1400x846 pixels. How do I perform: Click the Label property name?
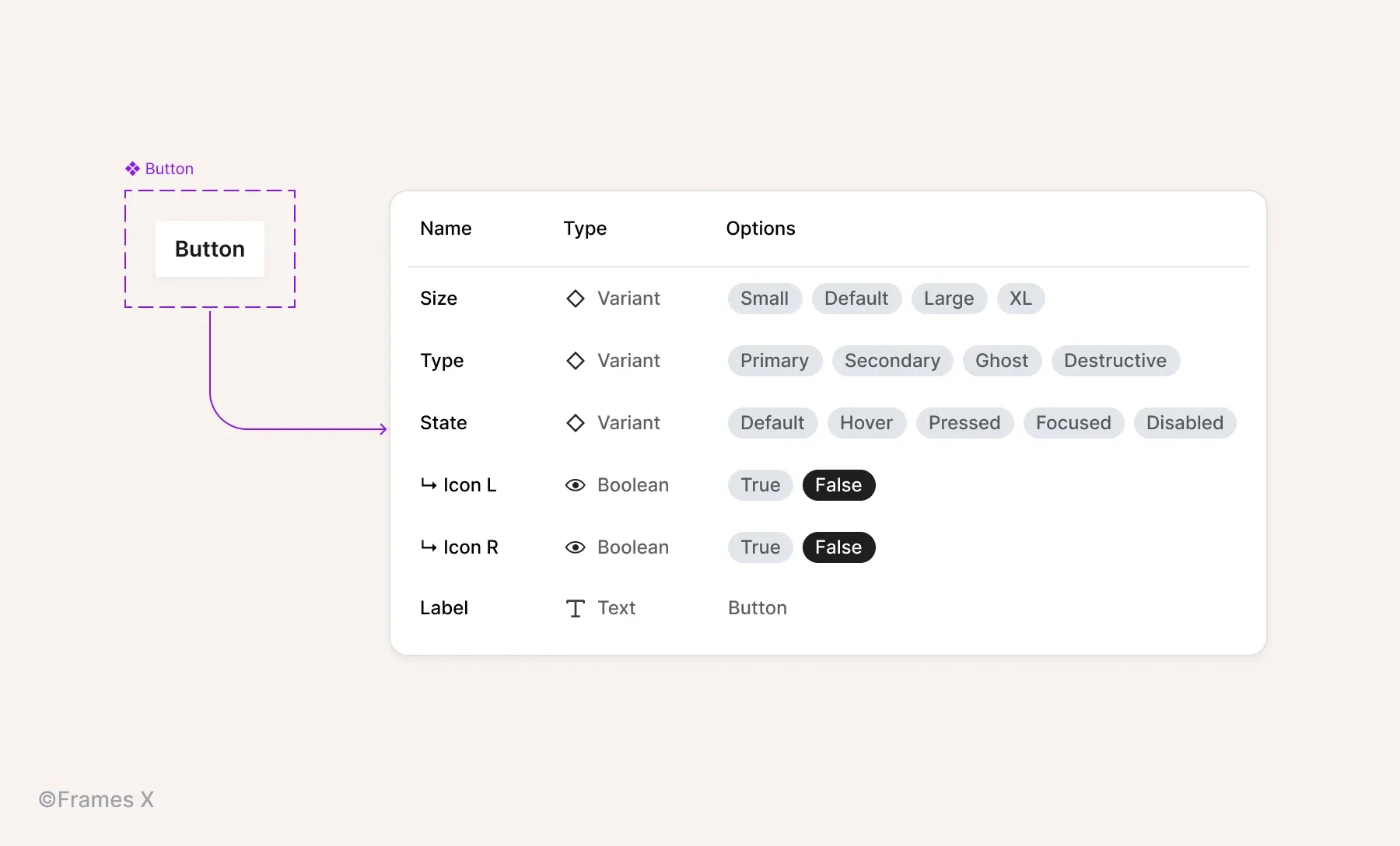(x=444, y=608)
